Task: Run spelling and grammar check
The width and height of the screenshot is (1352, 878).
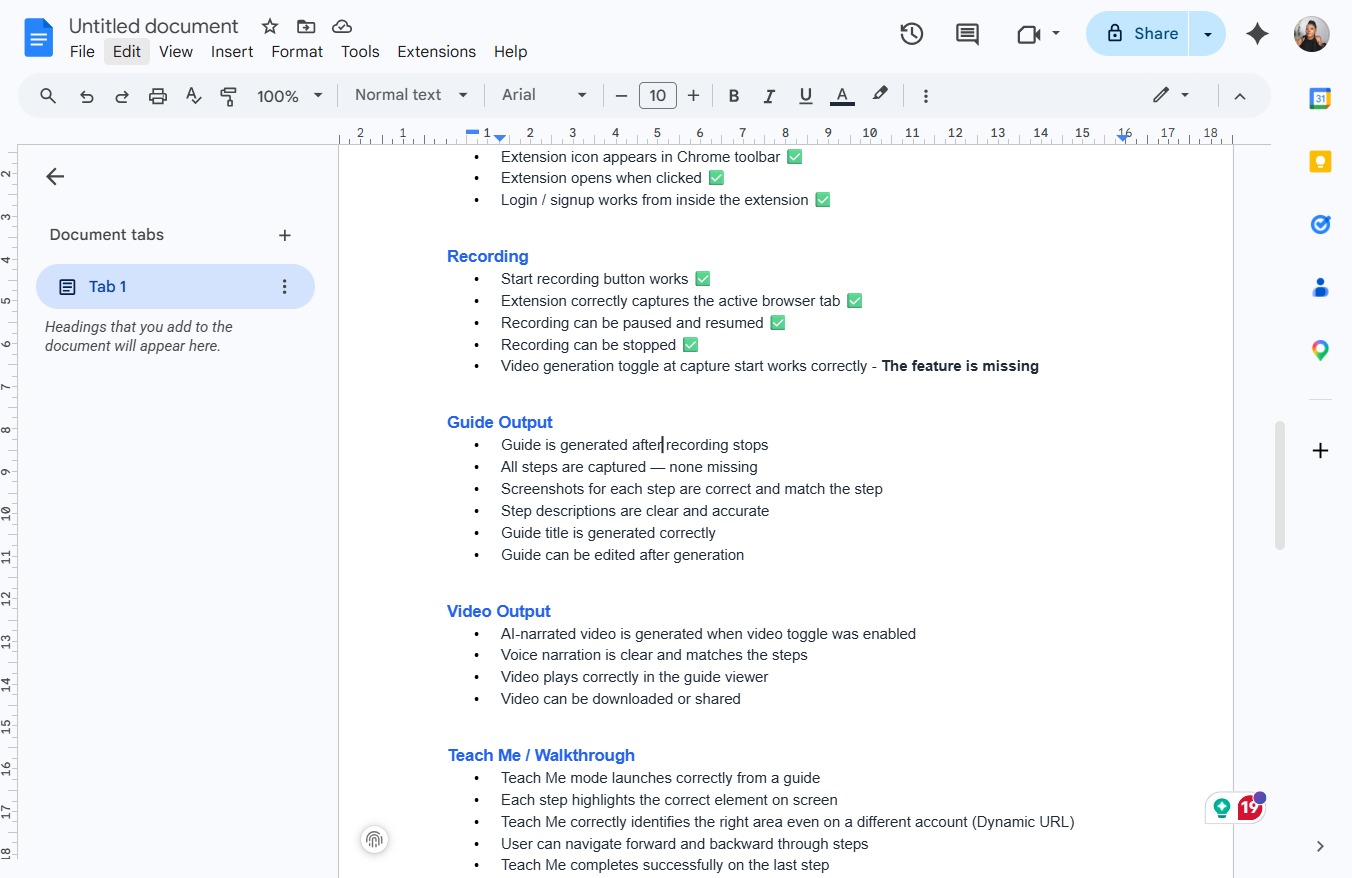Action: click(x=194, y=96)
